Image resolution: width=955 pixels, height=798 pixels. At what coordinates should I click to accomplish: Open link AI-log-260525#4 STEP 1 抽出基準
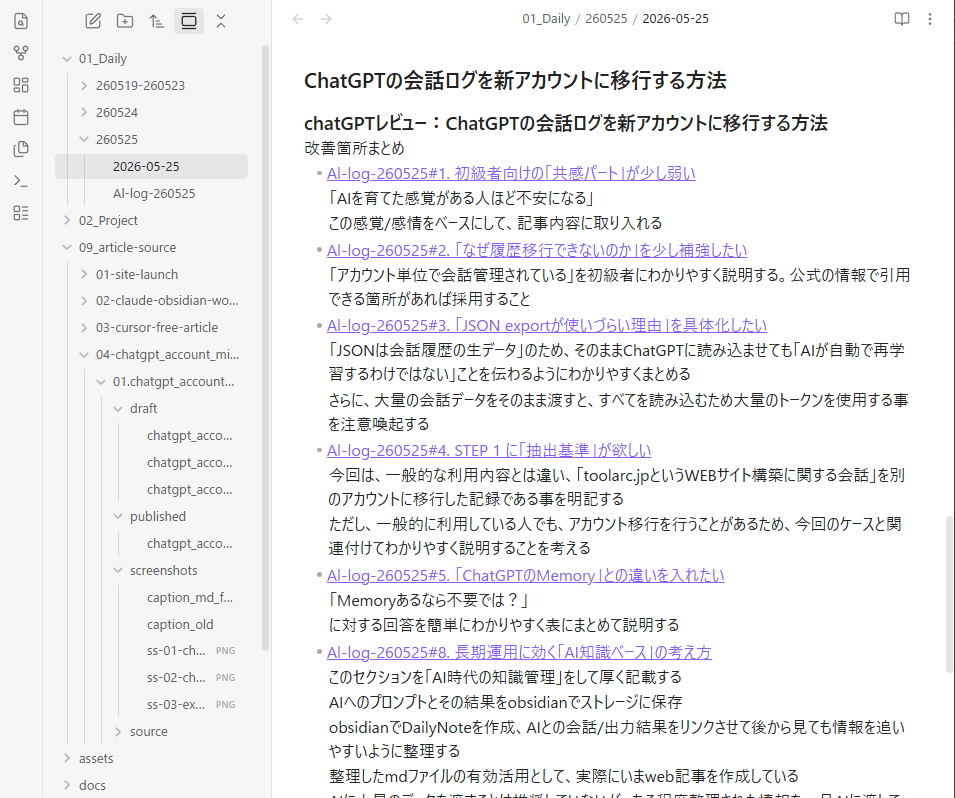[489, 451]
